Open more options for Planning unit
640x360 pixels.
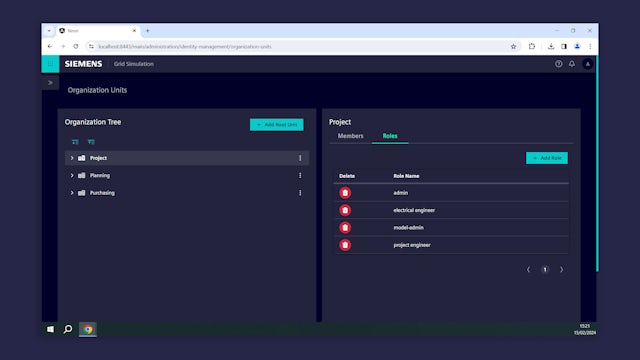300,176
